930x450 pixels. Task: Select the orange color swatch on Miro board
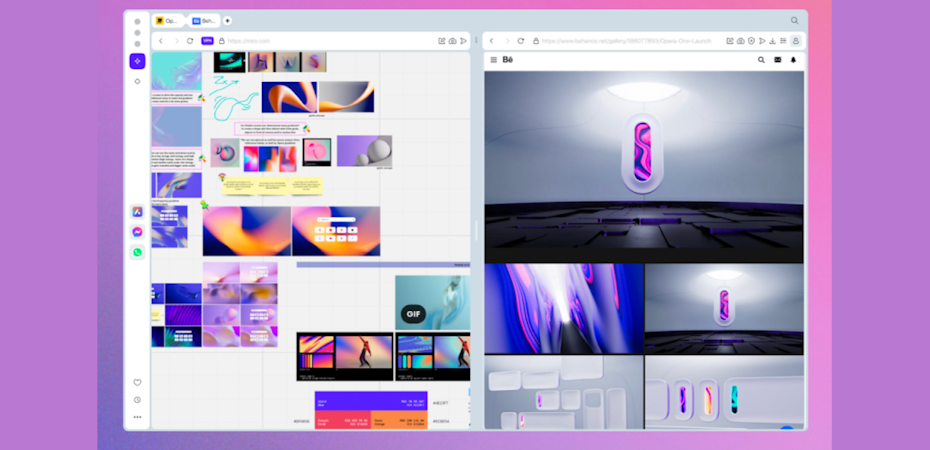tap(399, 420)
